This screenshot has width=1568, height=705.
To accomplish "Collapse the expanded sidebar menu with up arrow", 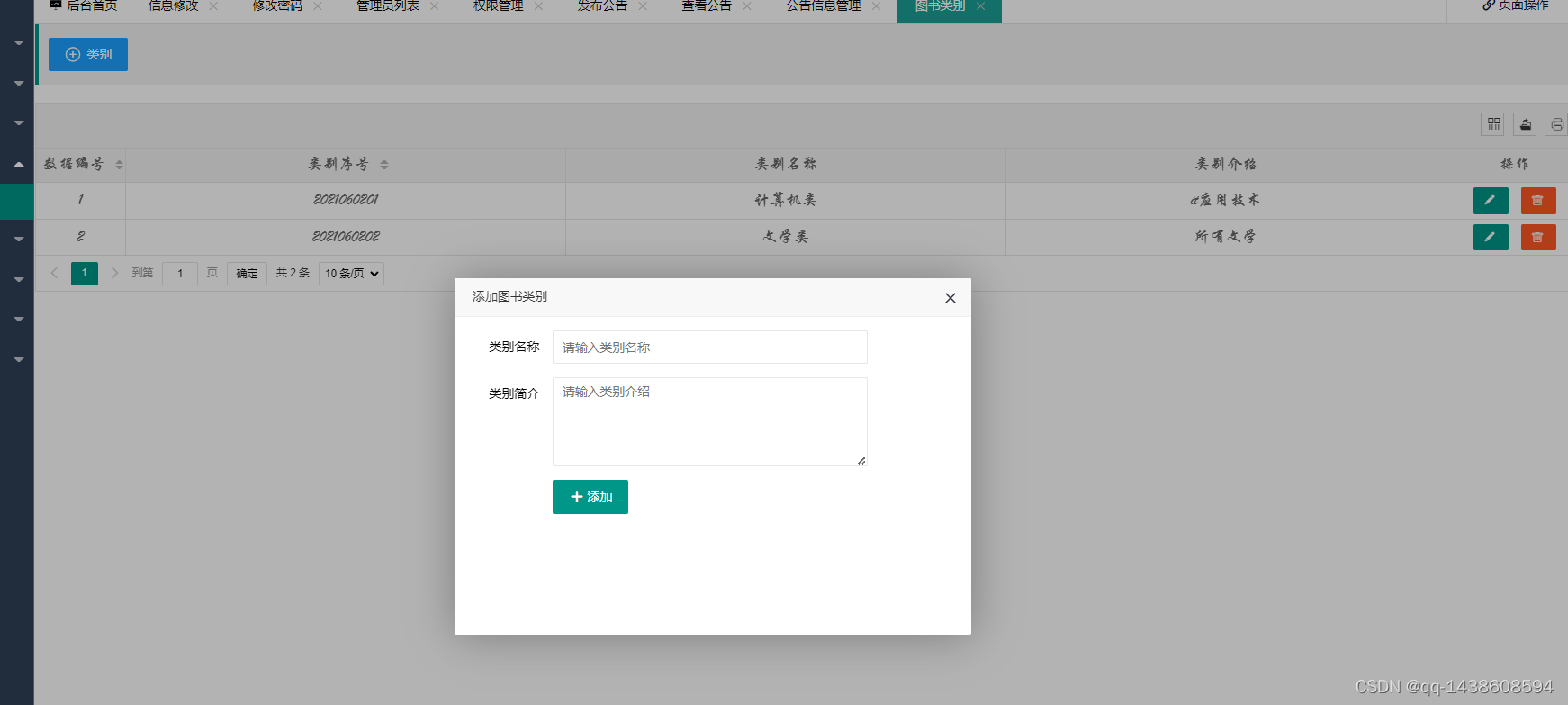I will (x=18, y=164).
